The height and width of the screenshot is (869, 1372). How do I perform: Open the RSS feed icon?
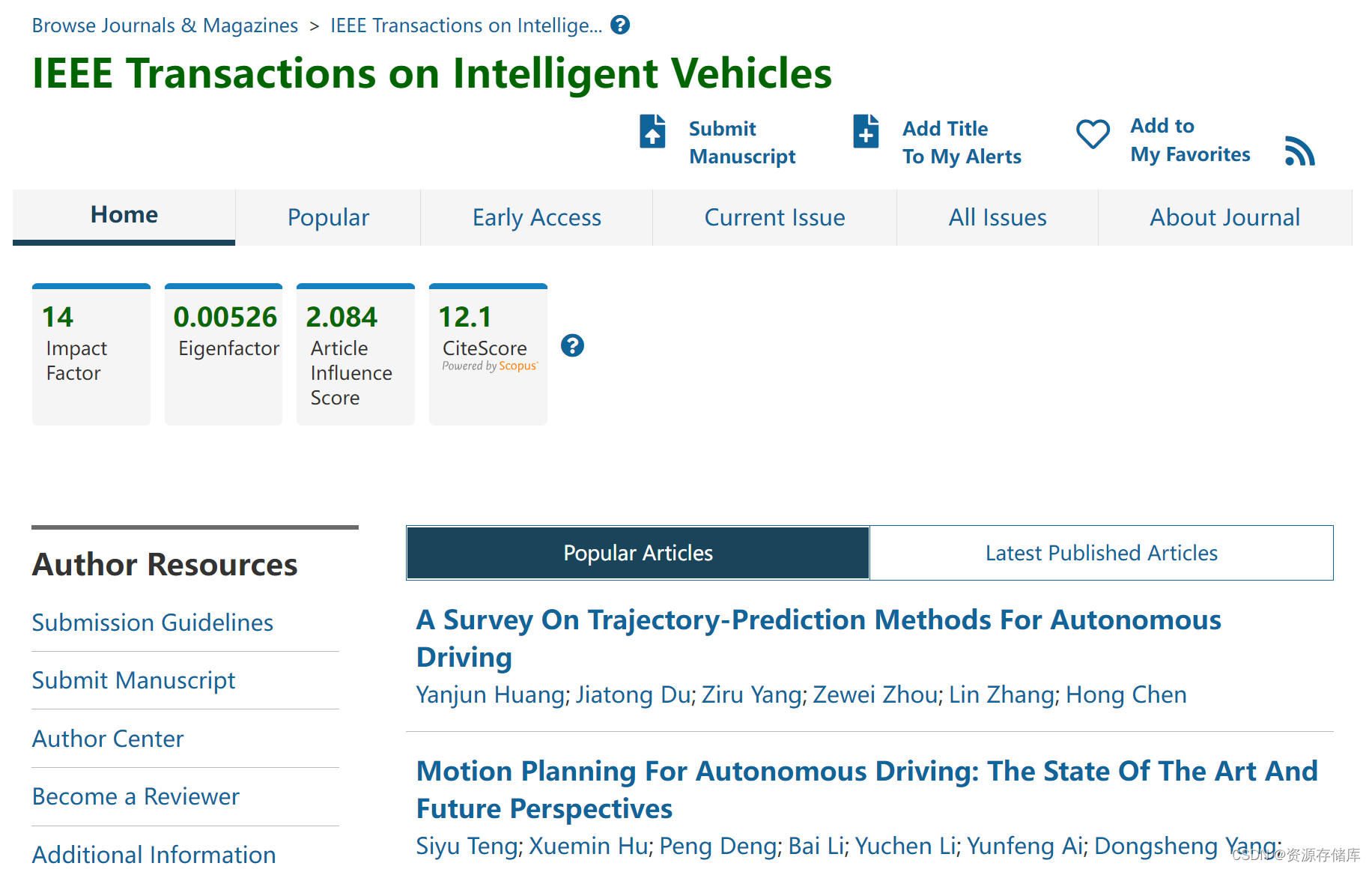1299,151
